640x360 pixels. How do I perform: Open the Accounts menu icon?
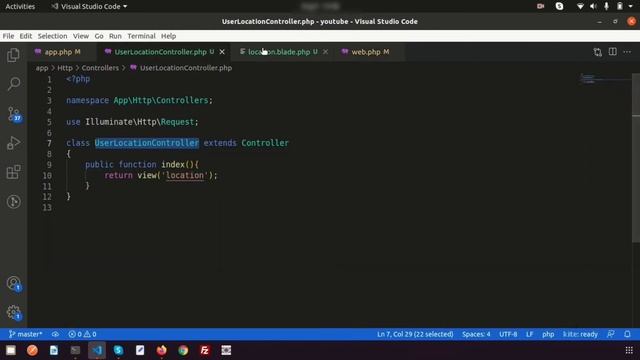[x=14, y=283]
